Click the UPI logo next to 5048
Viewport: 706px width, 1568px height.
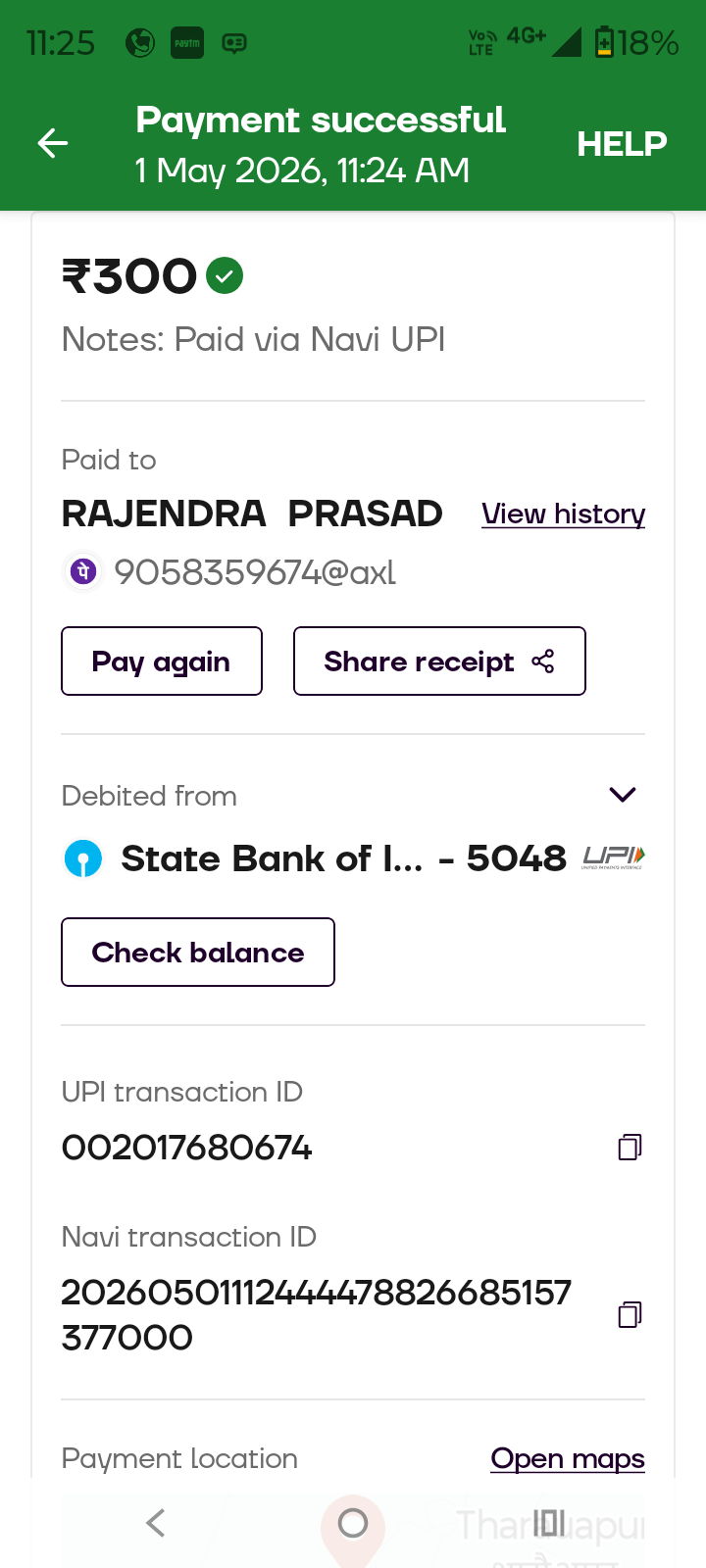[614, 857]
